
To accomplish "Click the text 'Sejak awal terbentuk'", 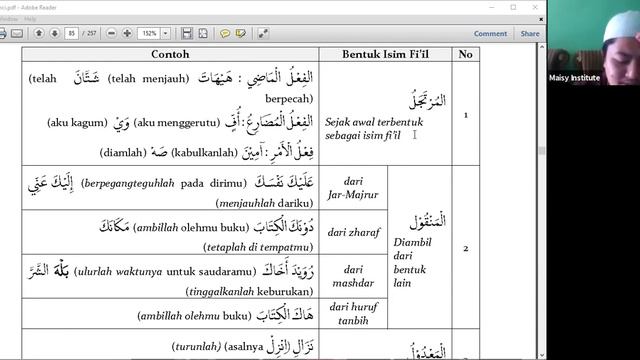I will (374, 122).
